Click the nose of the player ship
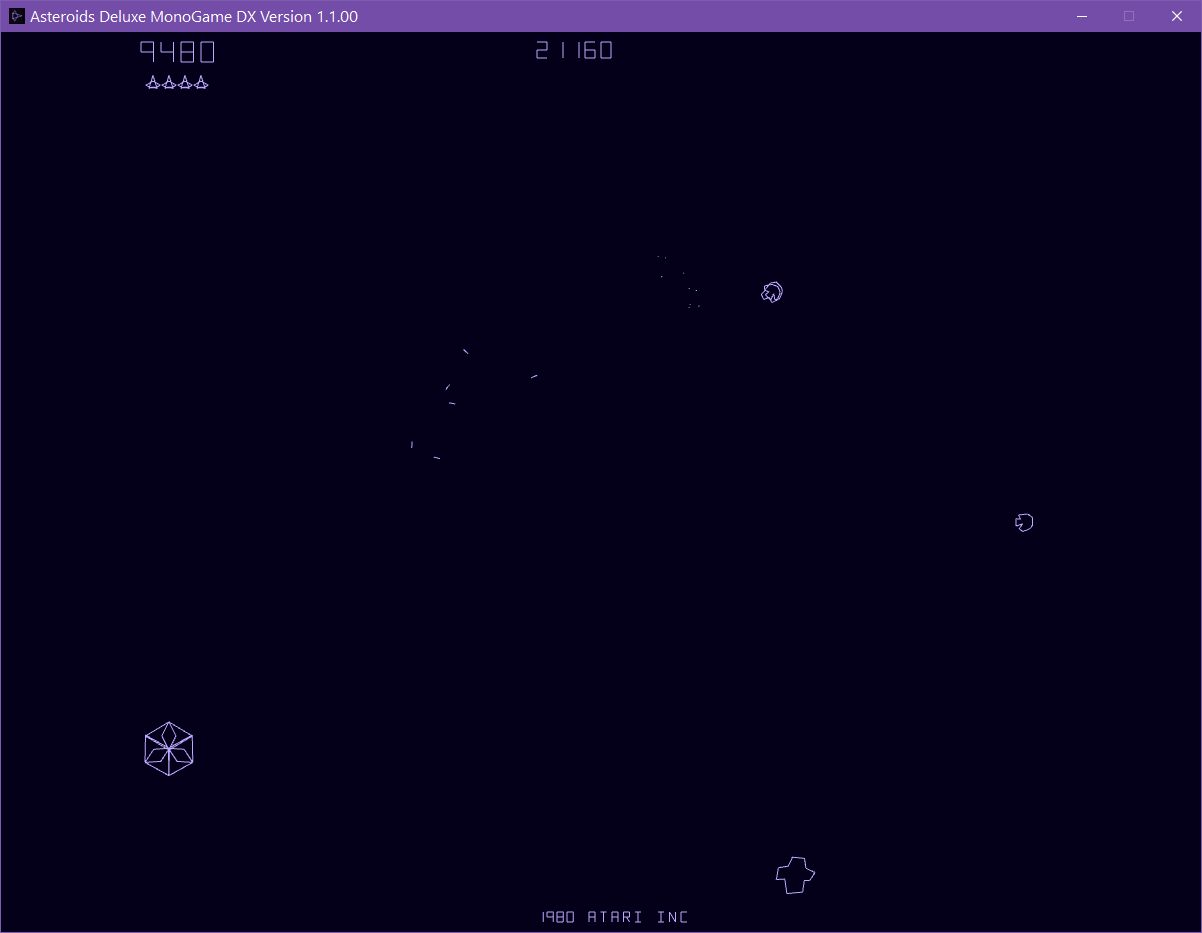Viewport: 1202px width, 933px height. pyautogui.click(x=795, y=858)
